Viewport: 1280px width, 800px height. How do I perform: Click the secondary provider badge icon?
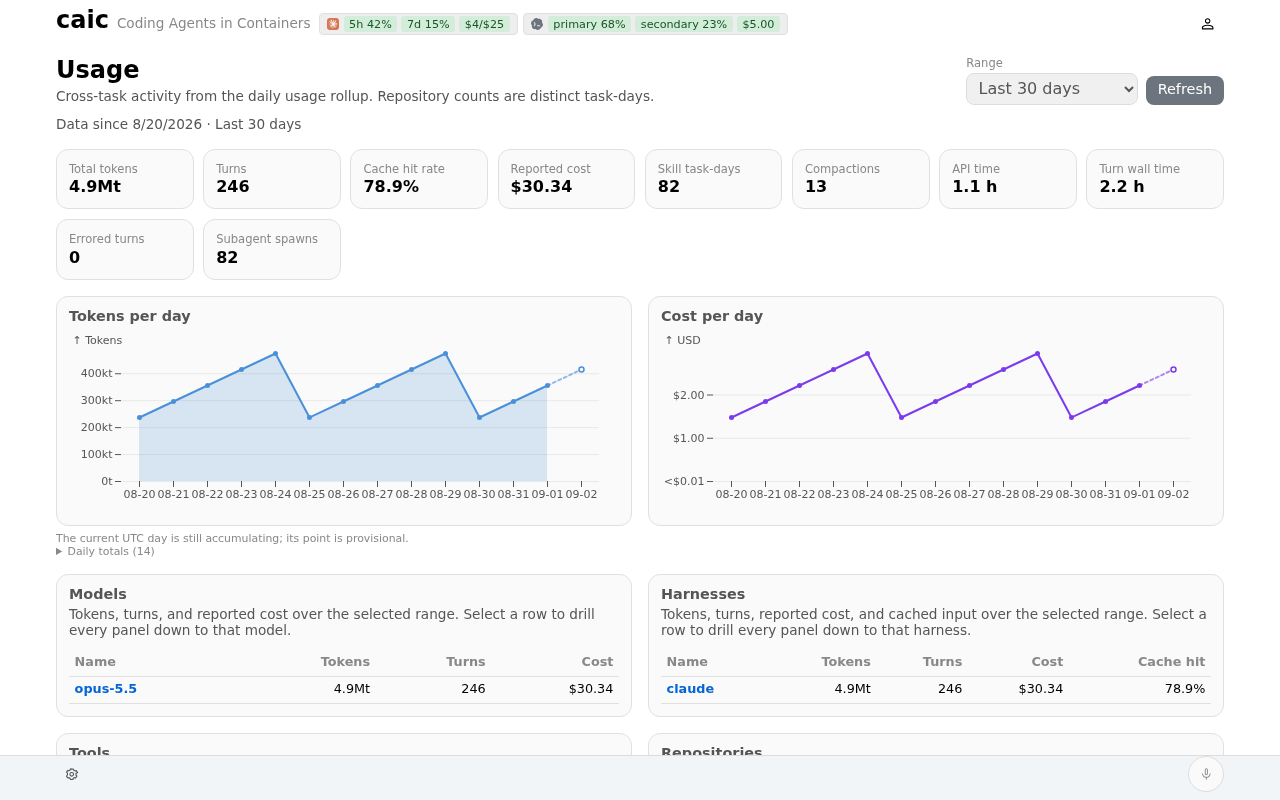pos(537,24)
